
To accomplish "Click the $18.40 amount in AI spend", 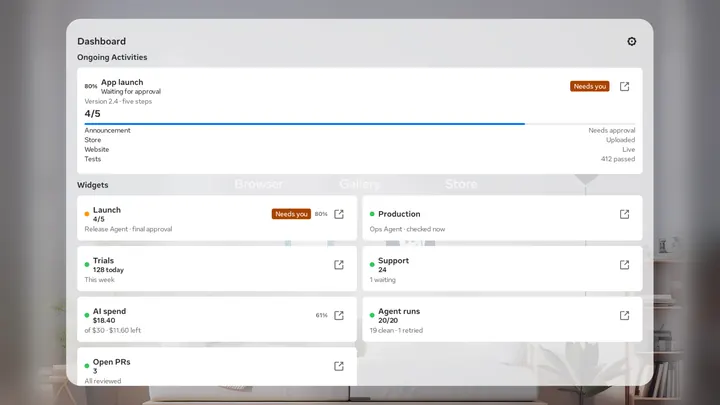I will pyautogui.click(x=104, y=321).
